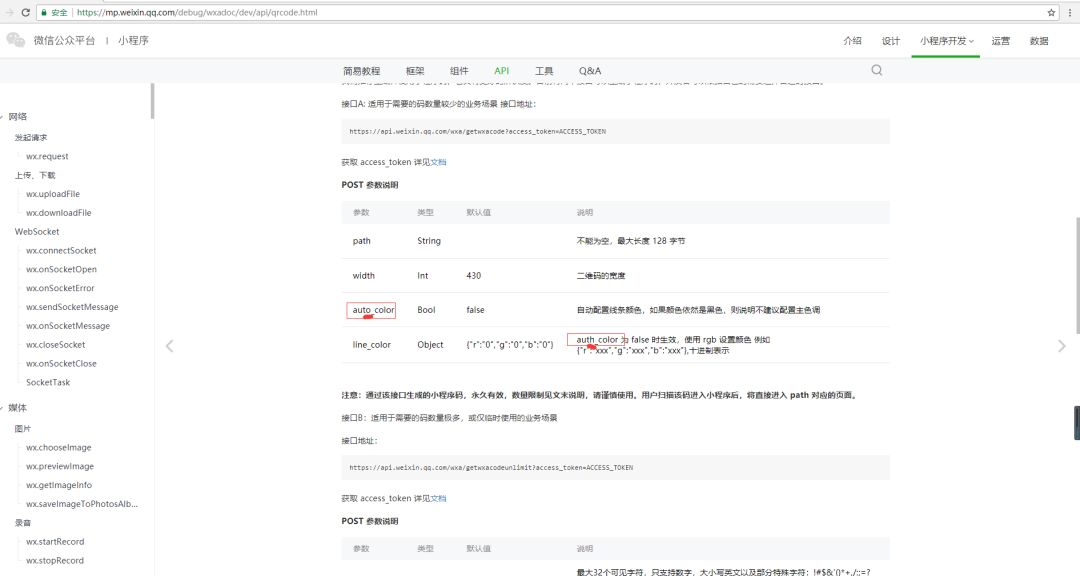Open wx.saveImageToPhotosAlbum in sidebar
This screenshot has height=576, width=1080.
coord(82,504)
